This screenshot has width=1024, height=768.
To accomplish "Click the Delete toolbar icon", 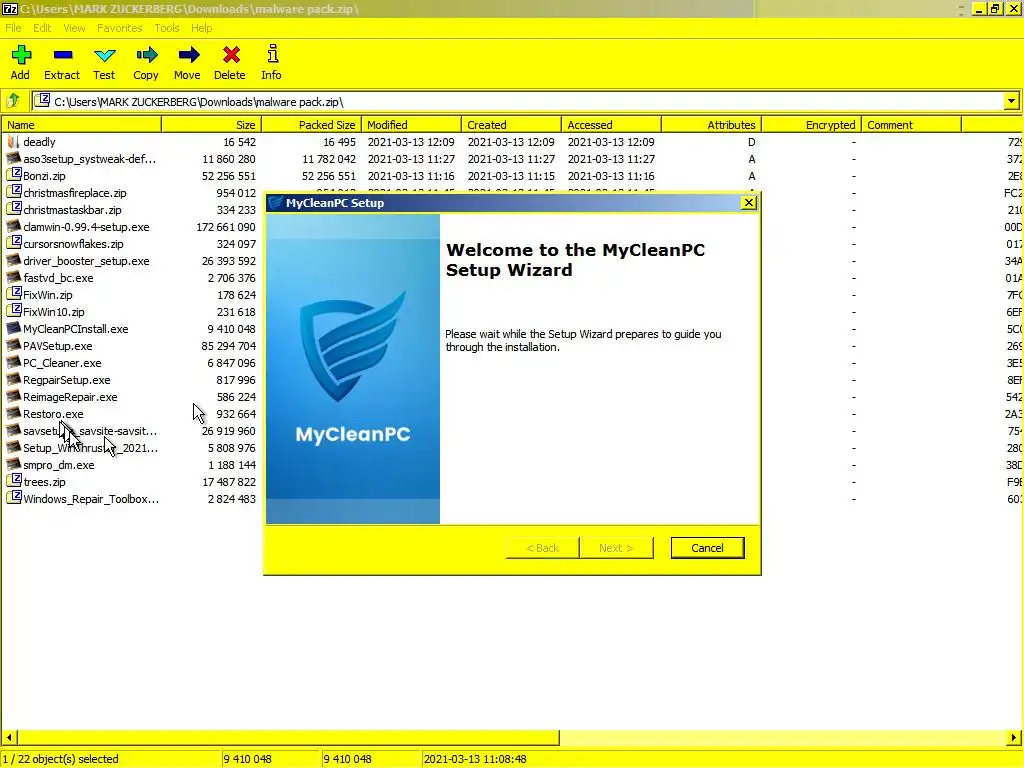I will tap(231, 55).
